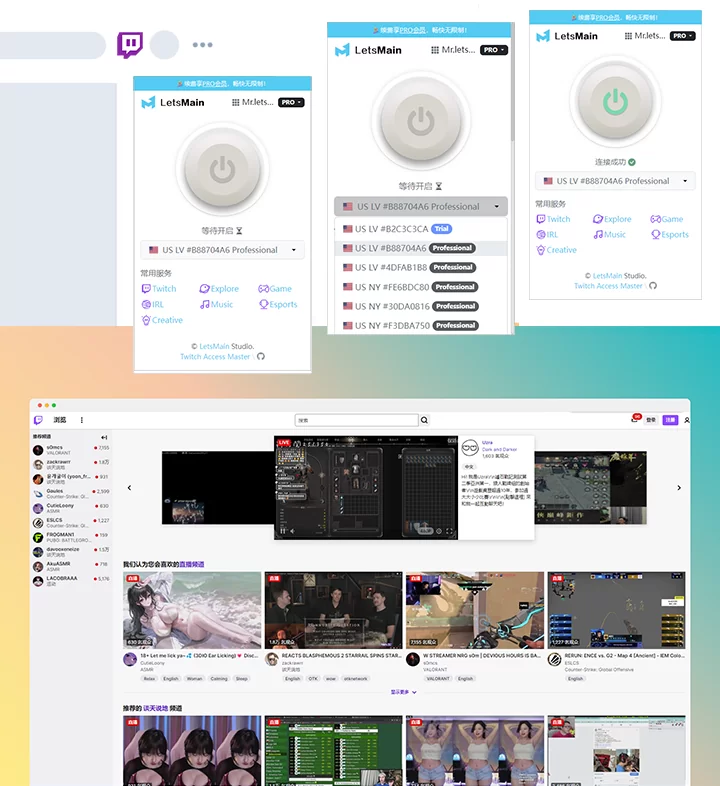Click the GitHub icon at bottom of left popup
The height and width of the screenshot is (786, 720).
(261, 356)
